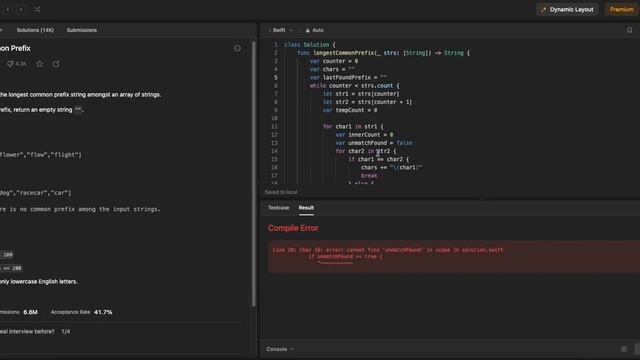Click the 'Compile Error' heading
This screenshot has width=640, height=360.
tap(293, 228)
